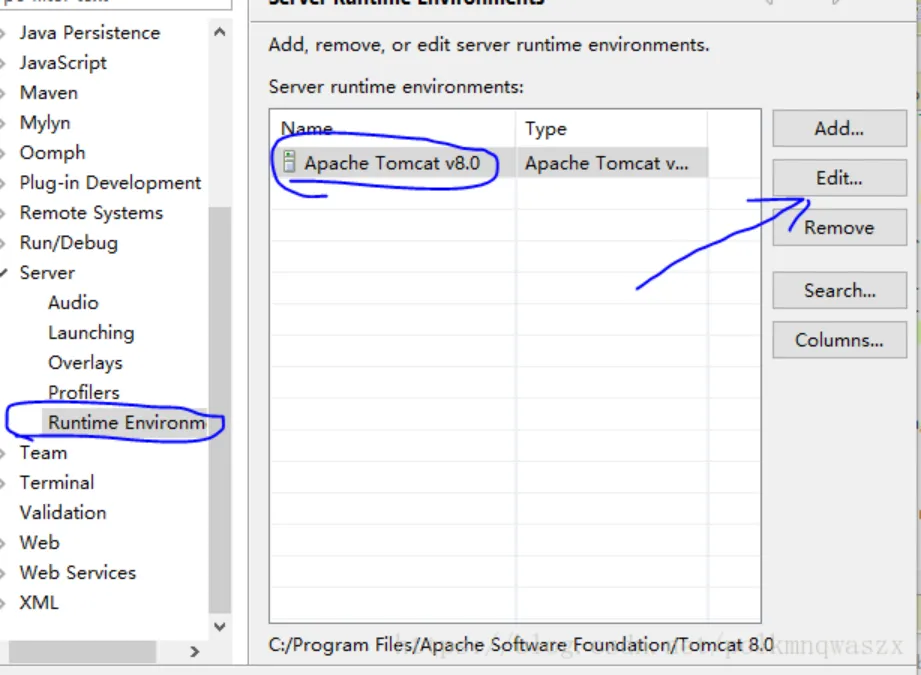Open Profilers under Server
This screenshot has width=921, height=675.
pos(83,392)
